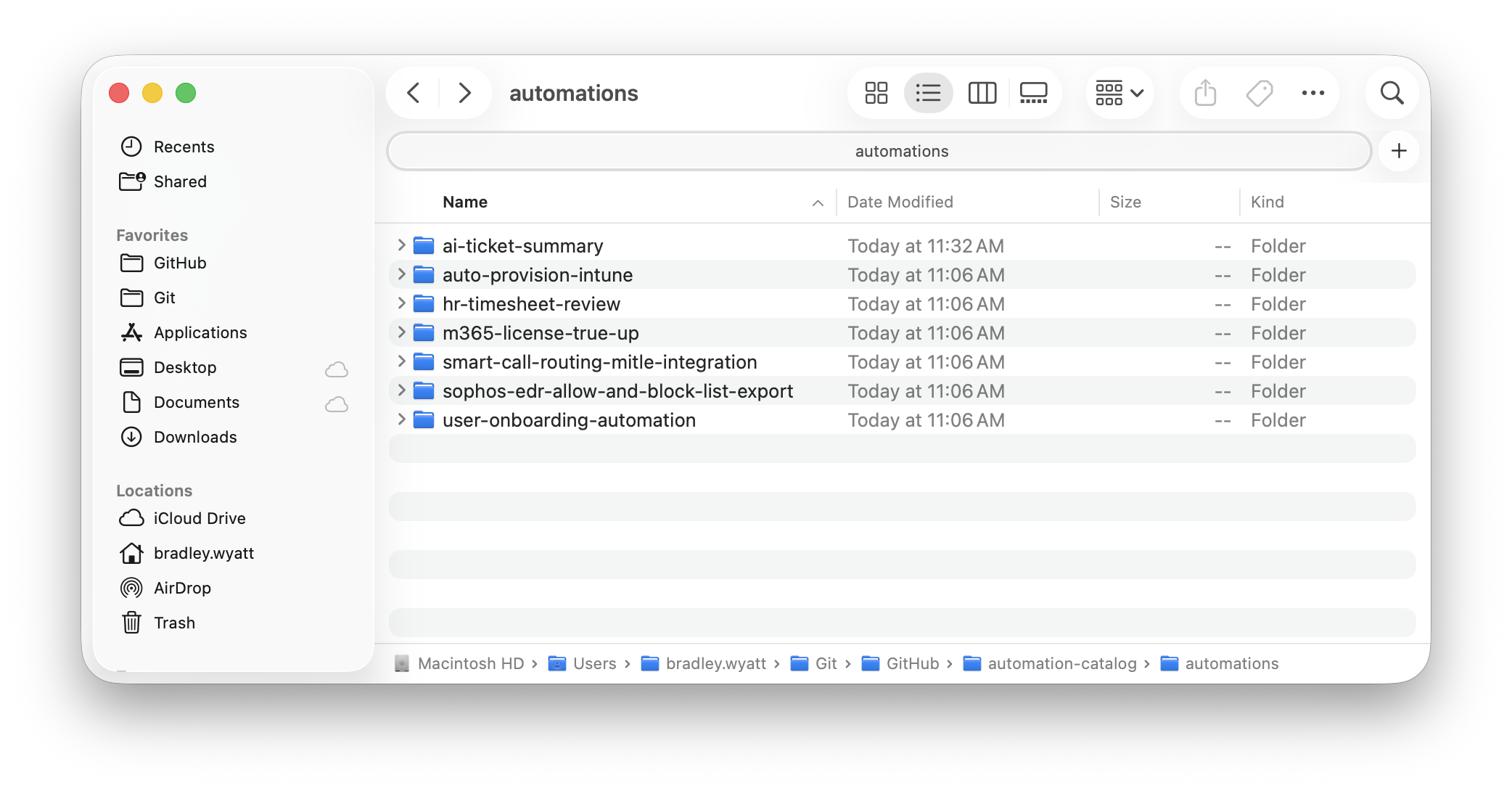This screenshot has width=1512, height=791.
Task: Switch to icon grid view
Action: [x=876, y=93]
